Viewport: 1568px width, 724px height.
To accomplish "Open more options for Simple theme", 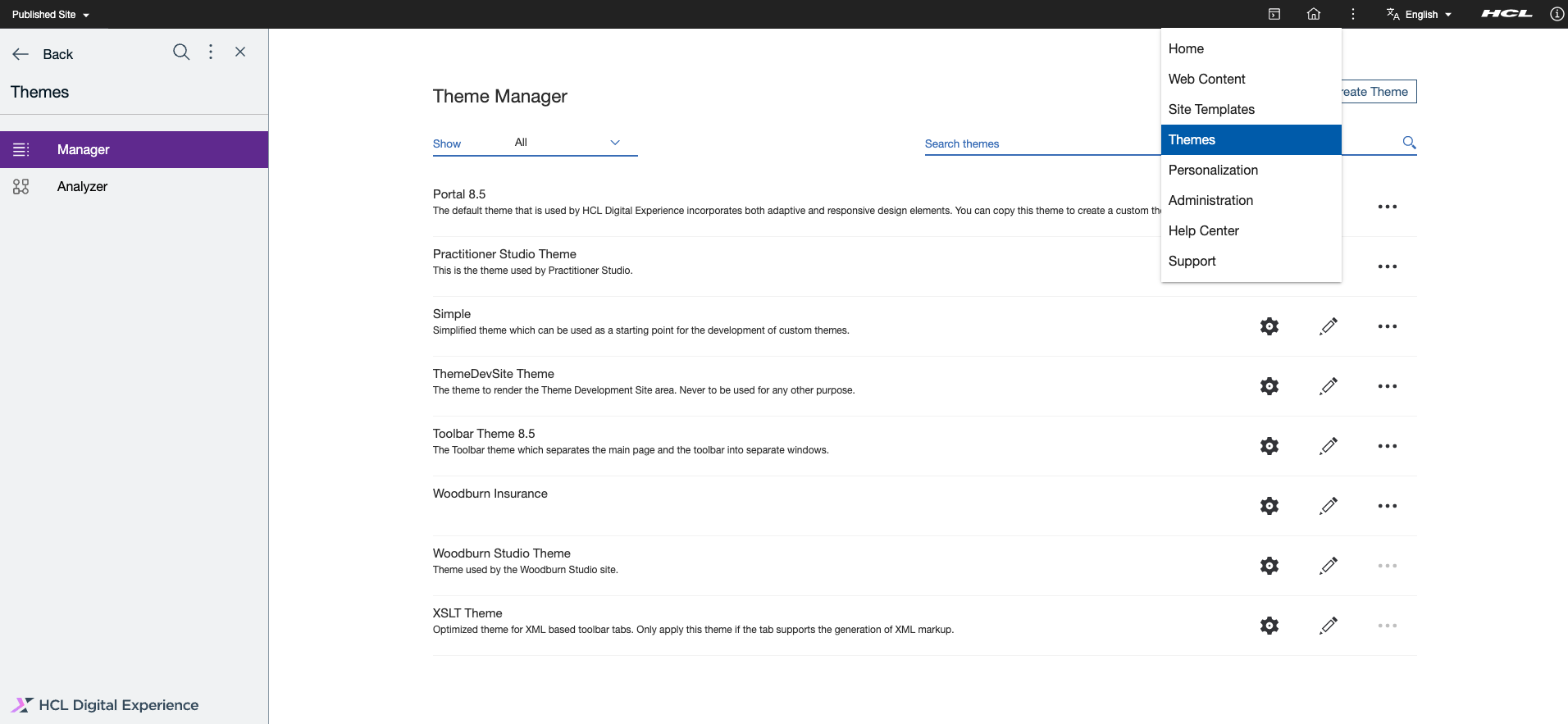I will [x=1388, y=326].
